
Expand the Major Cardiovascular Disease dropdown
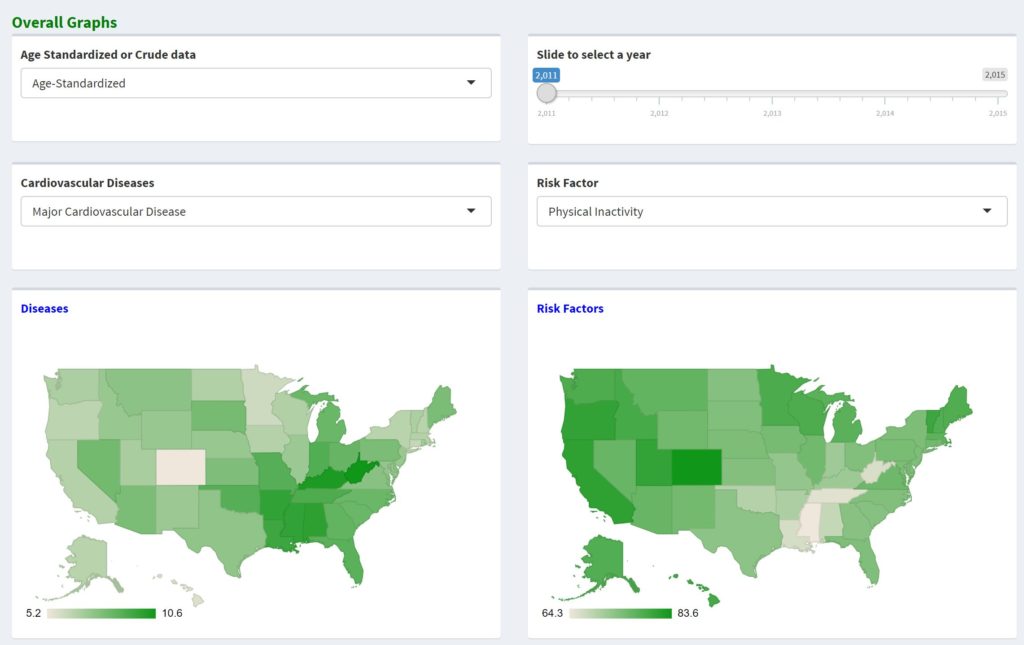pyautogui.click(x=256, y=212)
